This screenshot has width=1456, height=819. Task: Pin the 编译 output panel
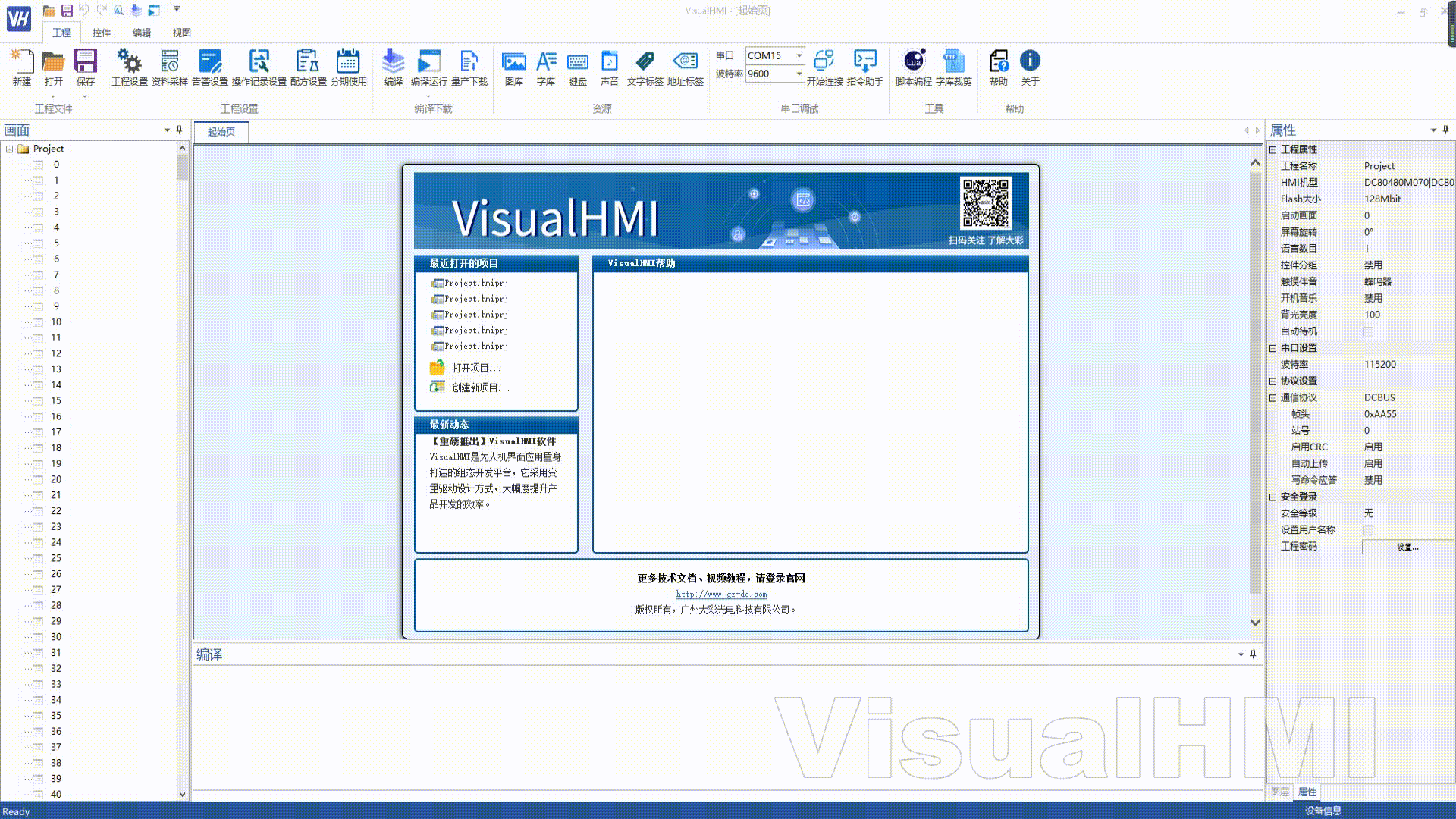tap(1254, 654)
